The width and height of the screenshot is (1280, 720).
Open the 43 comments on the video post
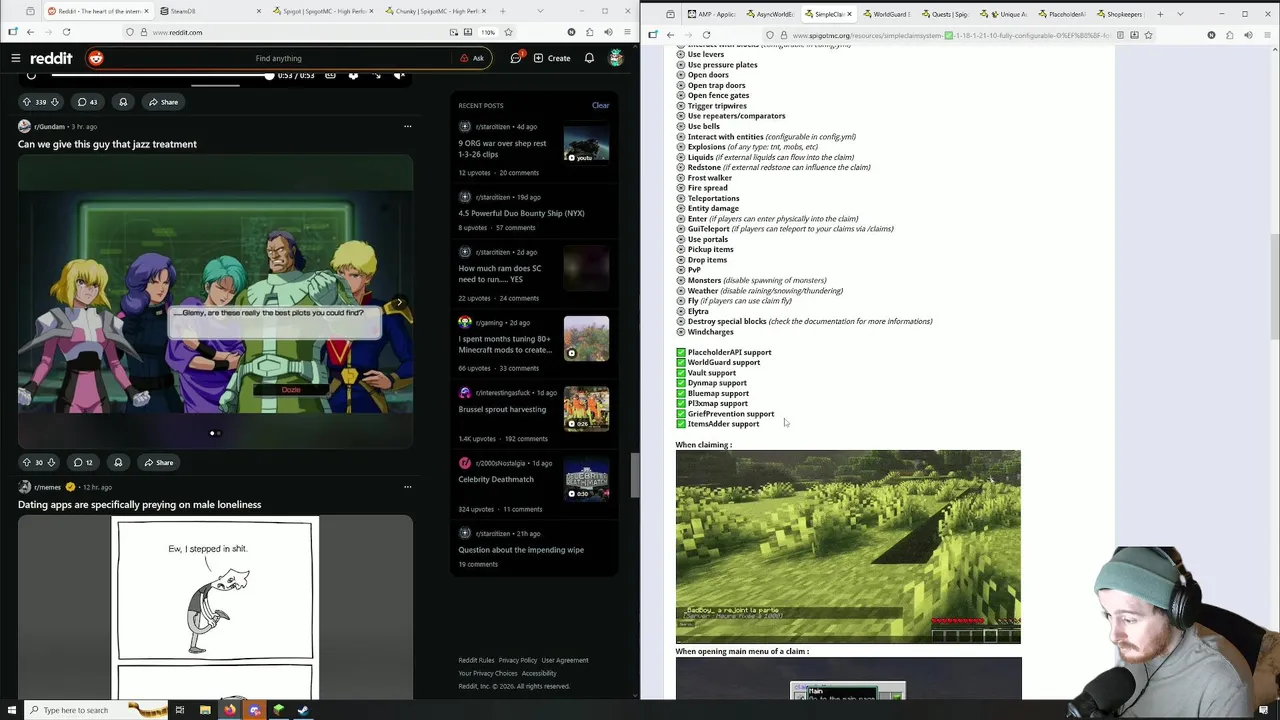(x=87, y=102)
